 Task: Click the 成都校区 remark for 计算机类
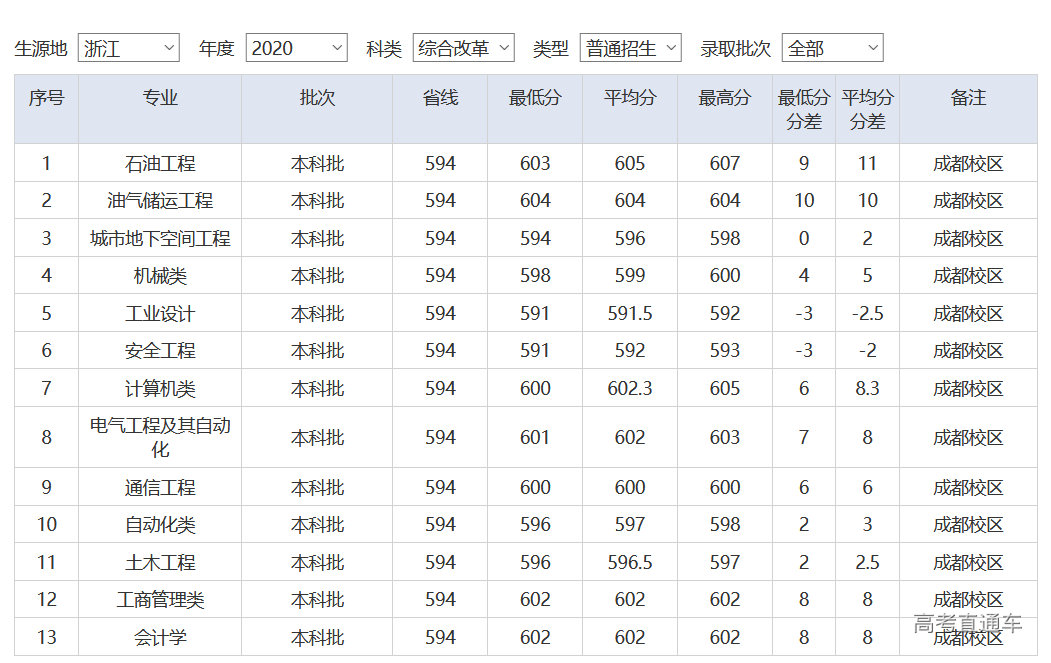point(965,388)
